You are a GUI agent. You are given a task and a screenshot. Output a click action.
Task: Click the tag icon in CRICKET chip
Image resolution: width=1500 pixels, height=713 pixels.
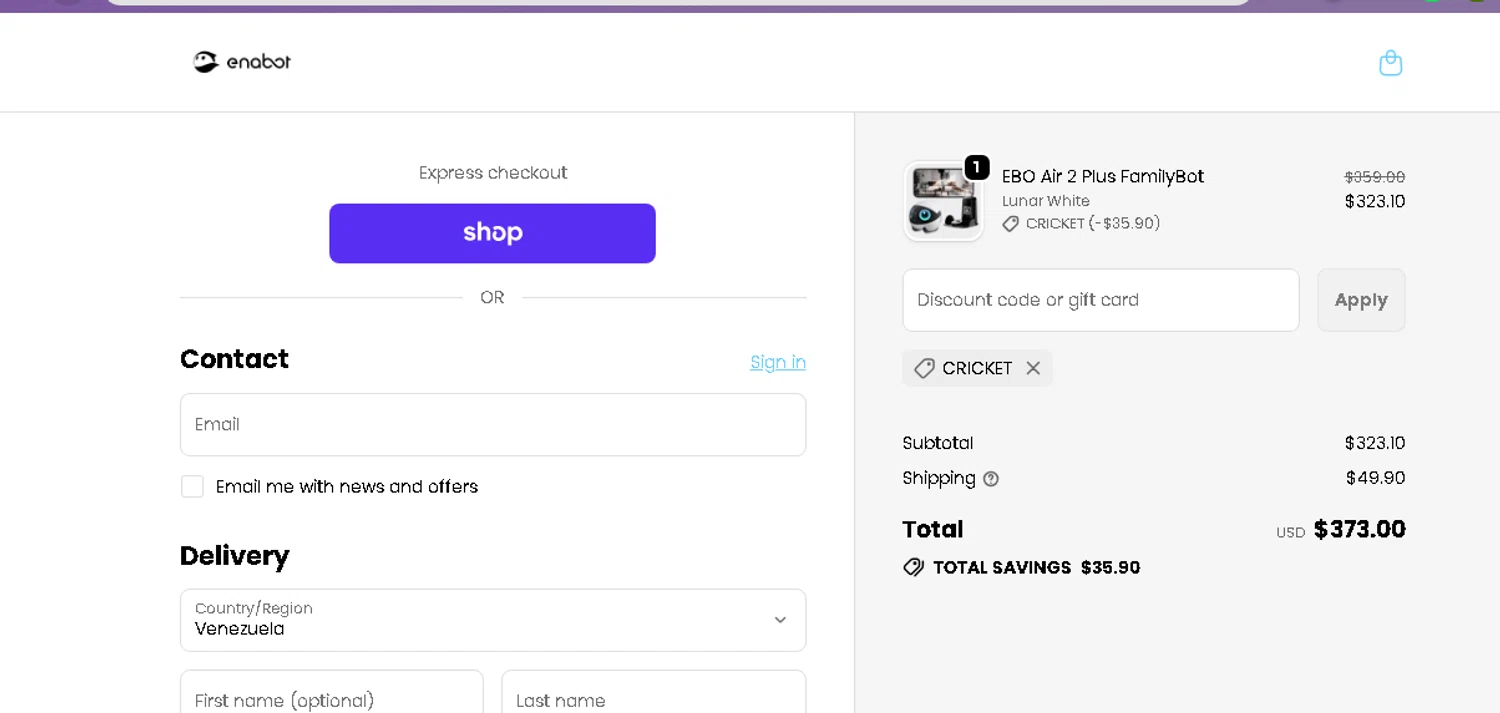point(924,368)
